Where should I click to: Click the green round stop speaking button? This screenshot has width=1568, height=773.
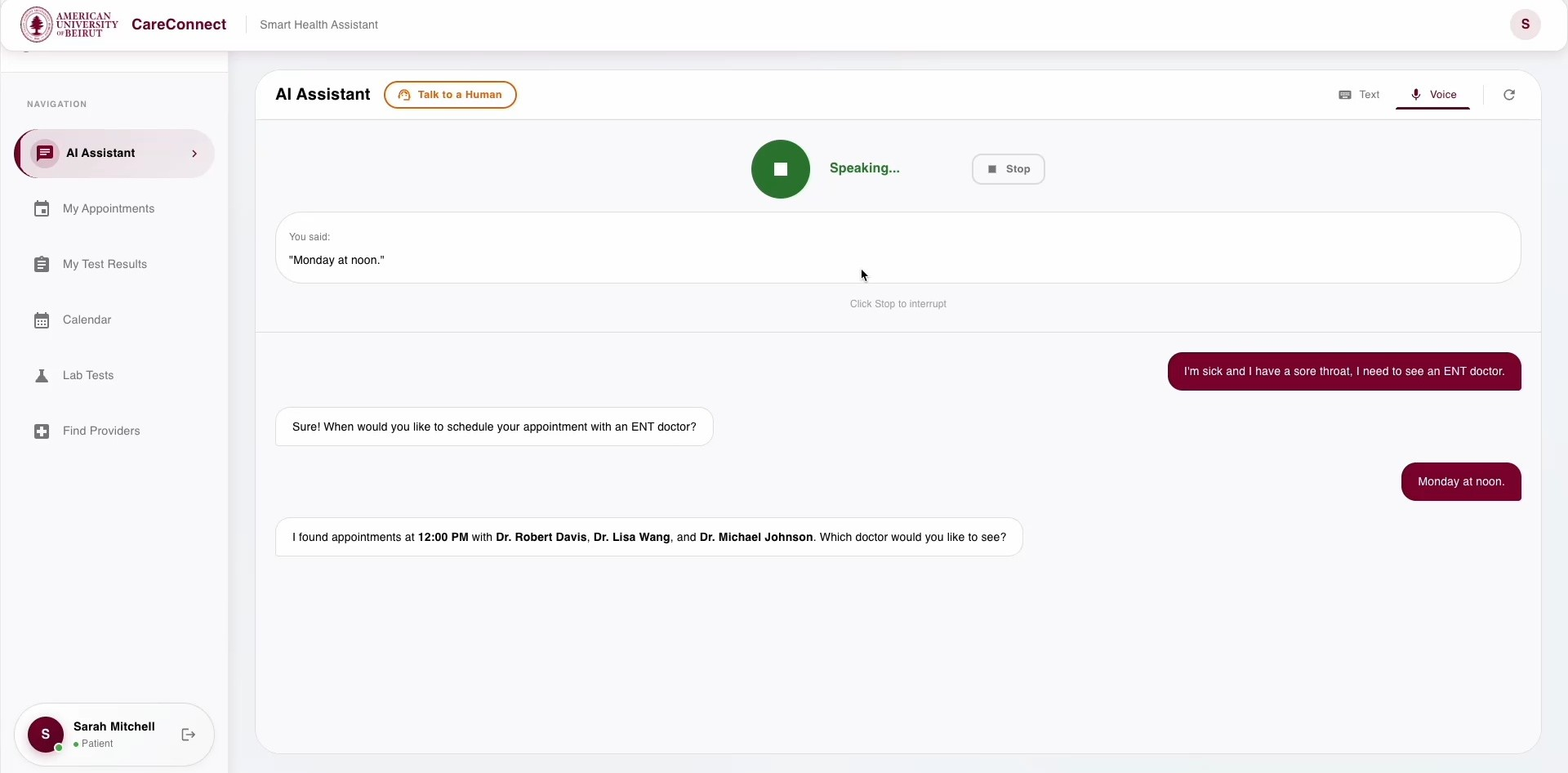coord(781,169)
